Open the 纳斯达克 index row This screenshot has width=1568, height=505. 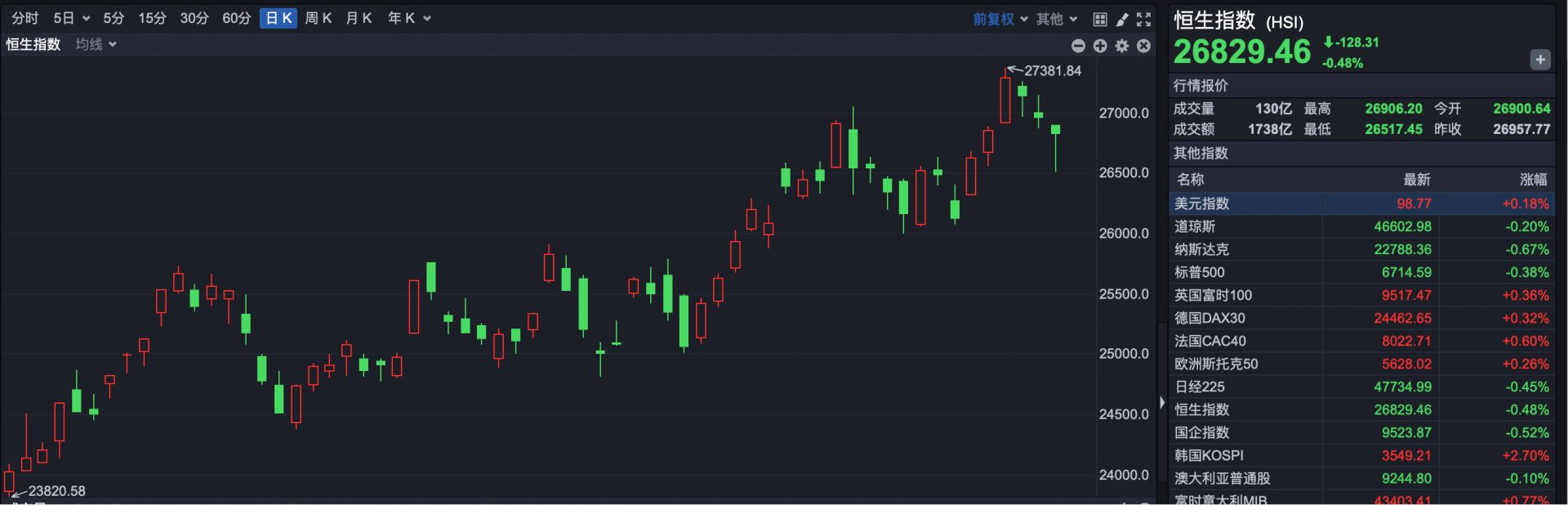(1361, 249)
